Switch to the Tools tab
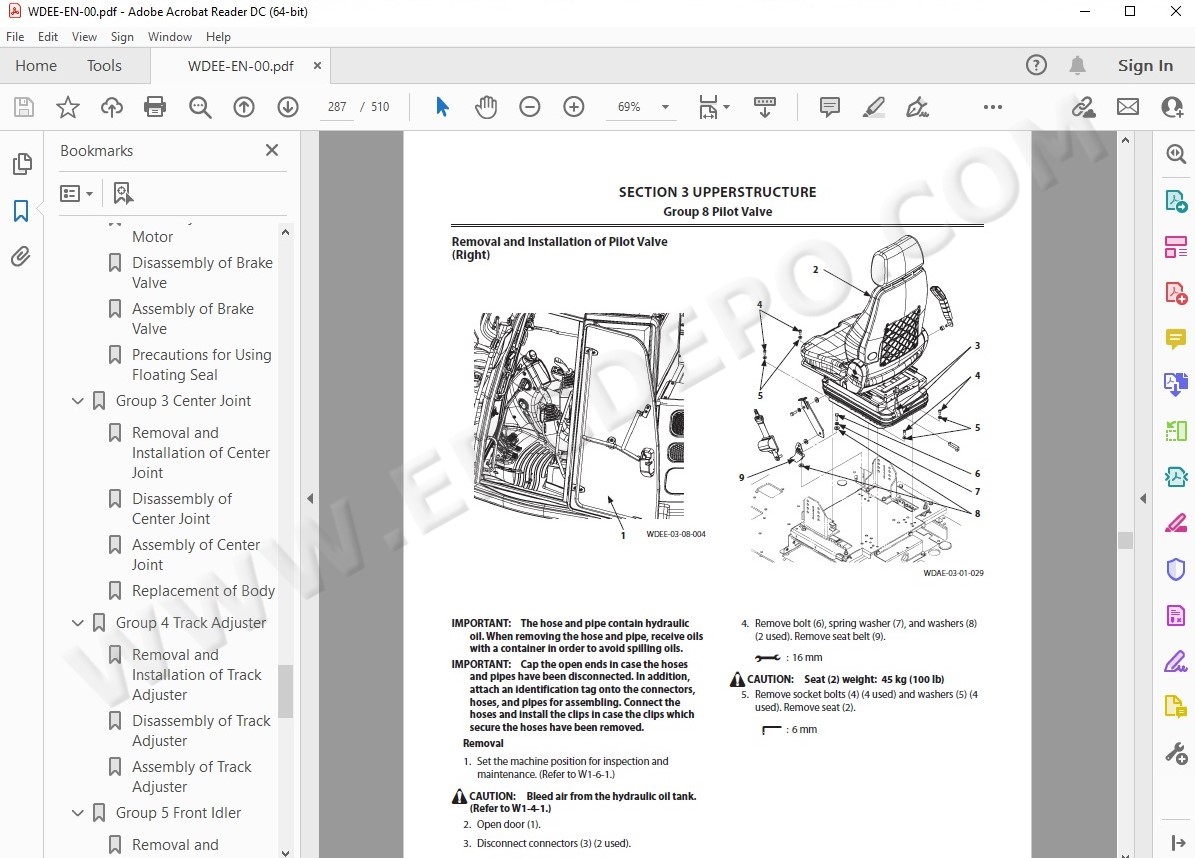The image size is (1195, 858). tap(104, 66)
